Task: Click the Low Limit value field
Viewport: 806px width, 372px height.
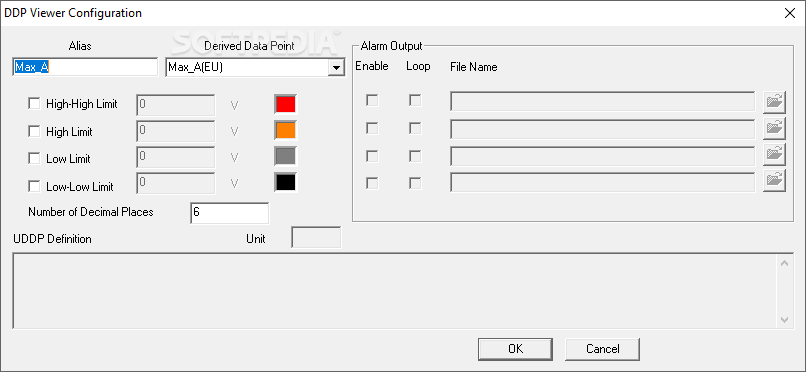Action: click(176, 157)
